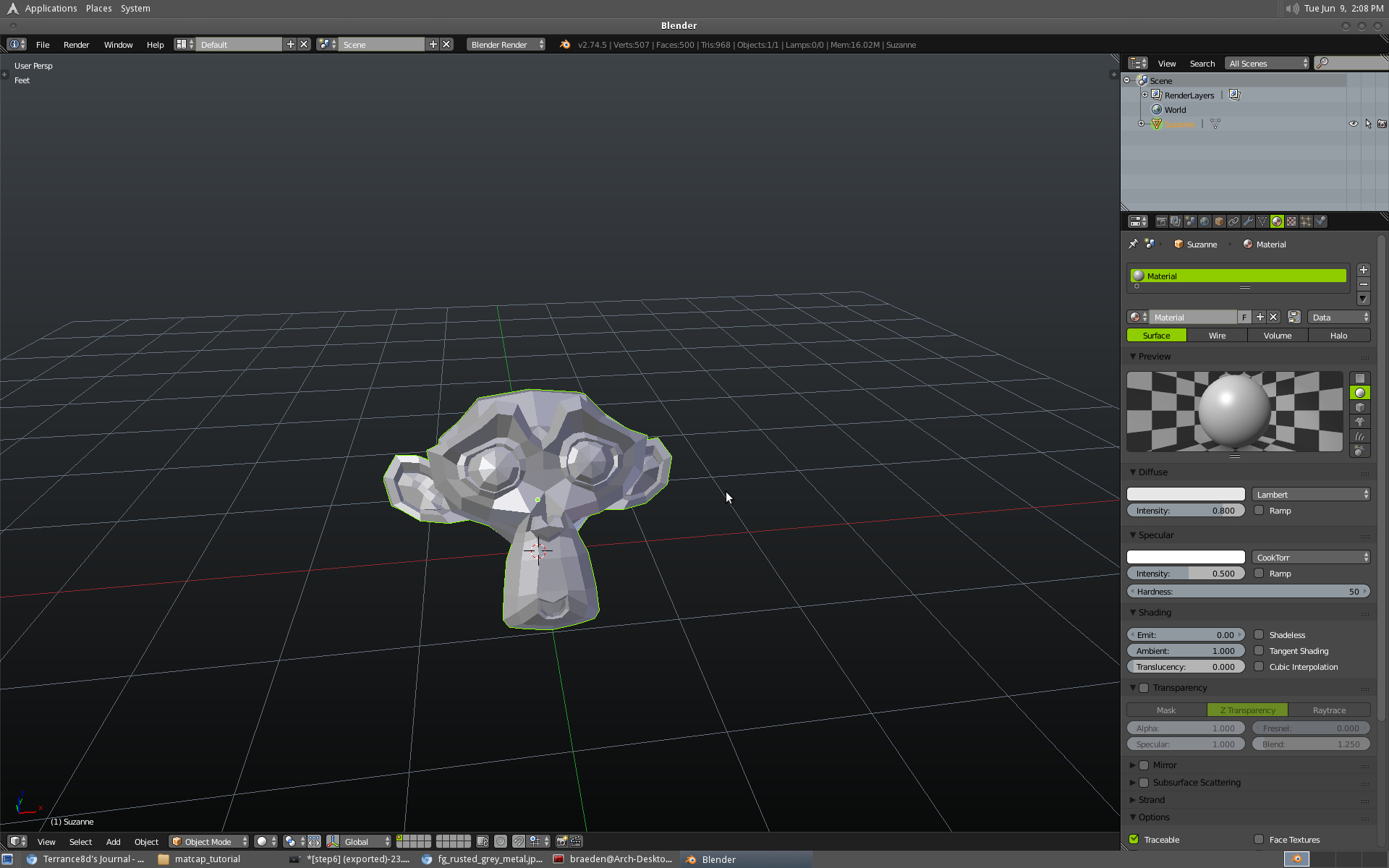Click the OpenGL render image icon
This screenshot has height=868, width=1389.
pos(561,841)
